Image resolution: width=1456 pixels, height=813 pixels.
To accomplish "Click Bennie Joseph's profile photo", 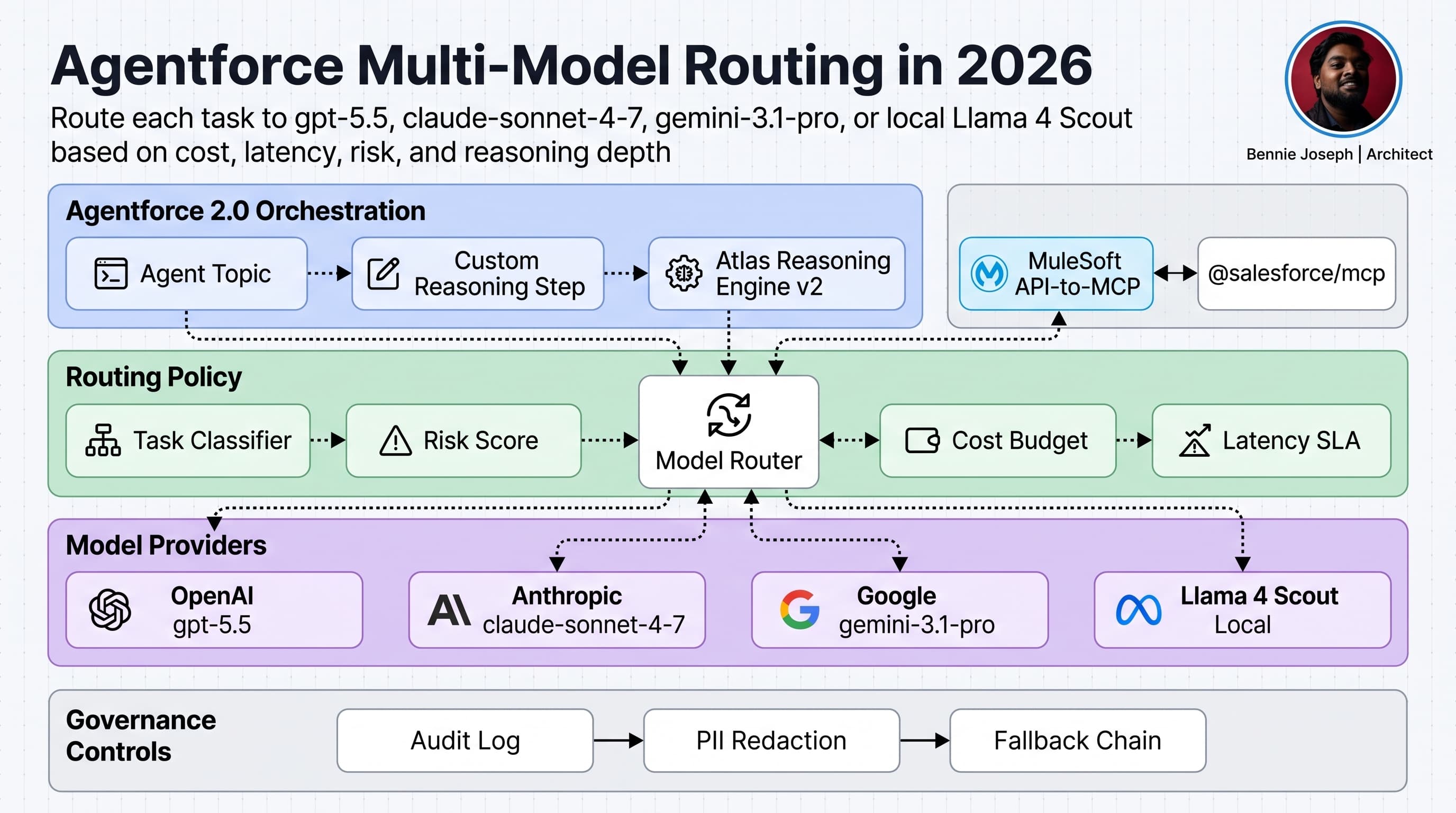I will click(1343, 79).
